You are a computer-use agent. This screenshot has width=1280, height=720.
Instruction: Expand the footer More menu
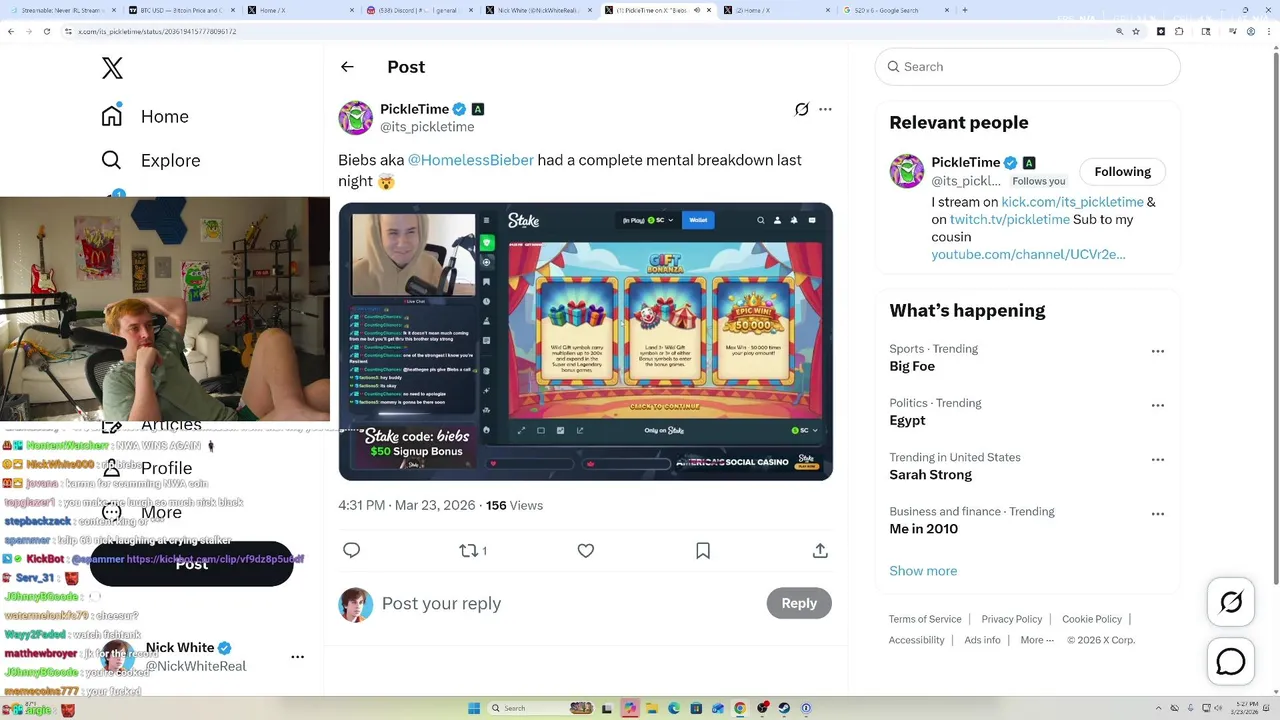click(1037, 640)
